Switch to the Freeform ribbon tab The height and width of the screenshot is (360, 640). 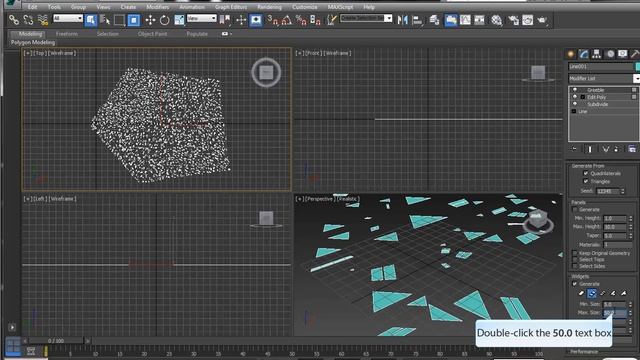67,34
